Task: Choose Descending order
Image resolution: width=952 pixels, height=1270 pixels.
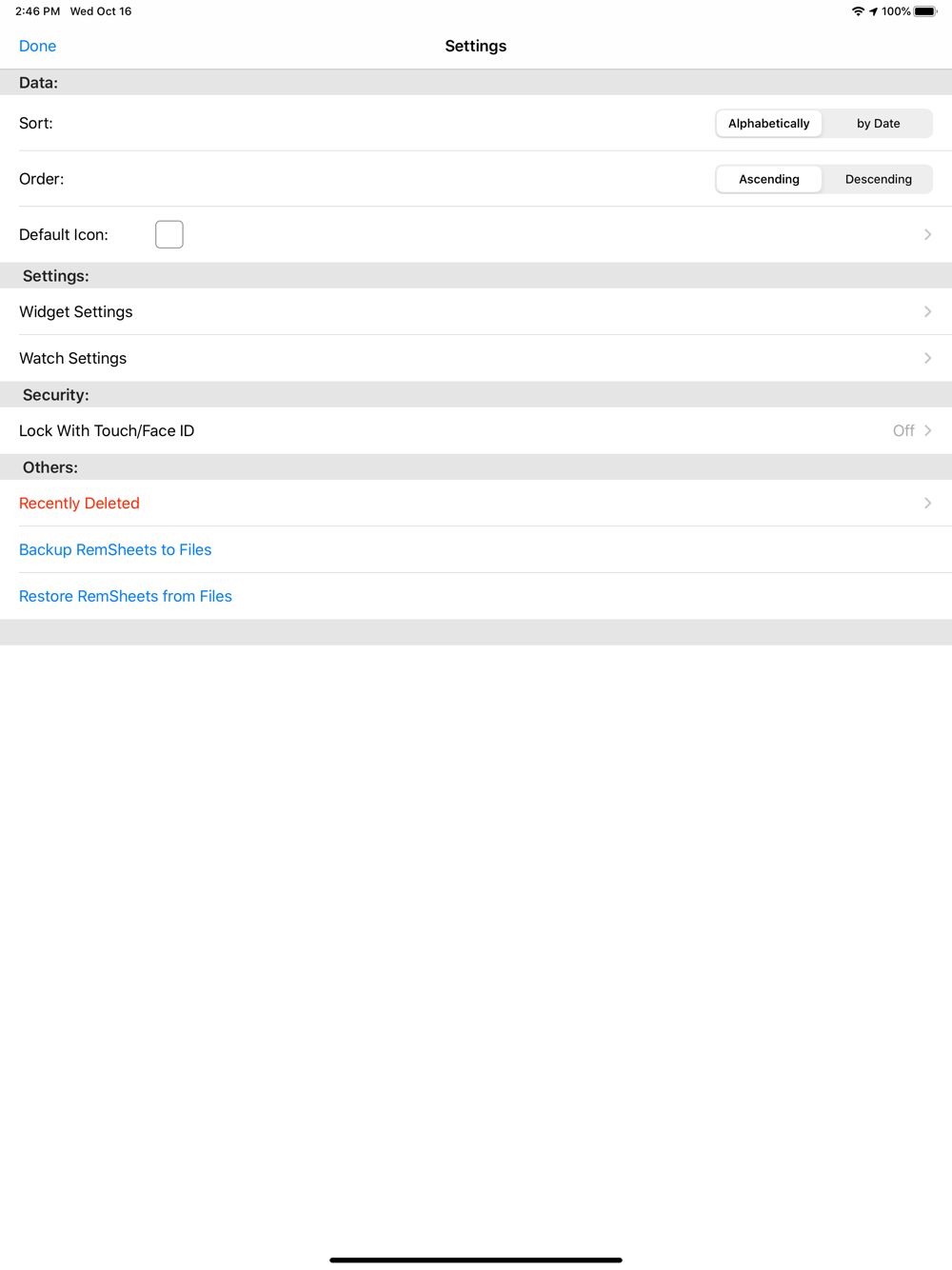Action: (x=878, y=179)
